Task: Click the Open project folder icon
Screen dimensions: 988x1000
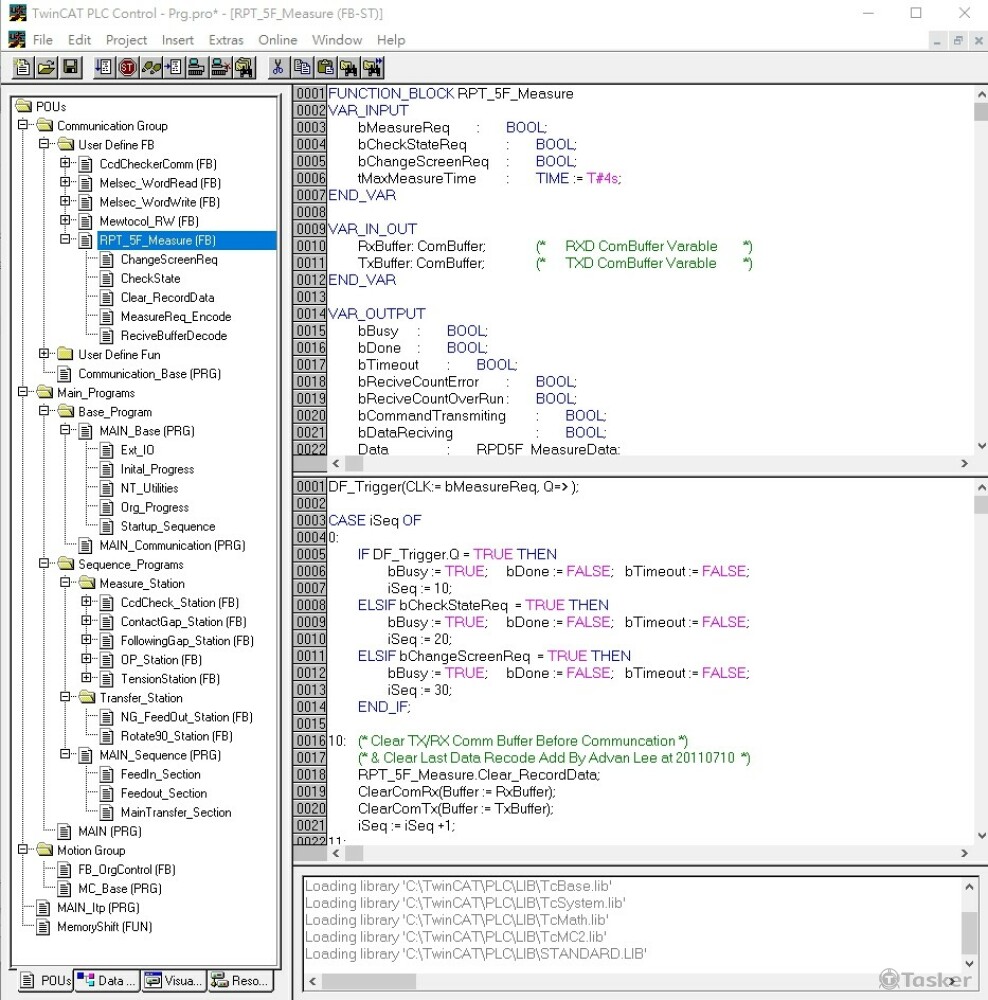Action: coord(46,68)
